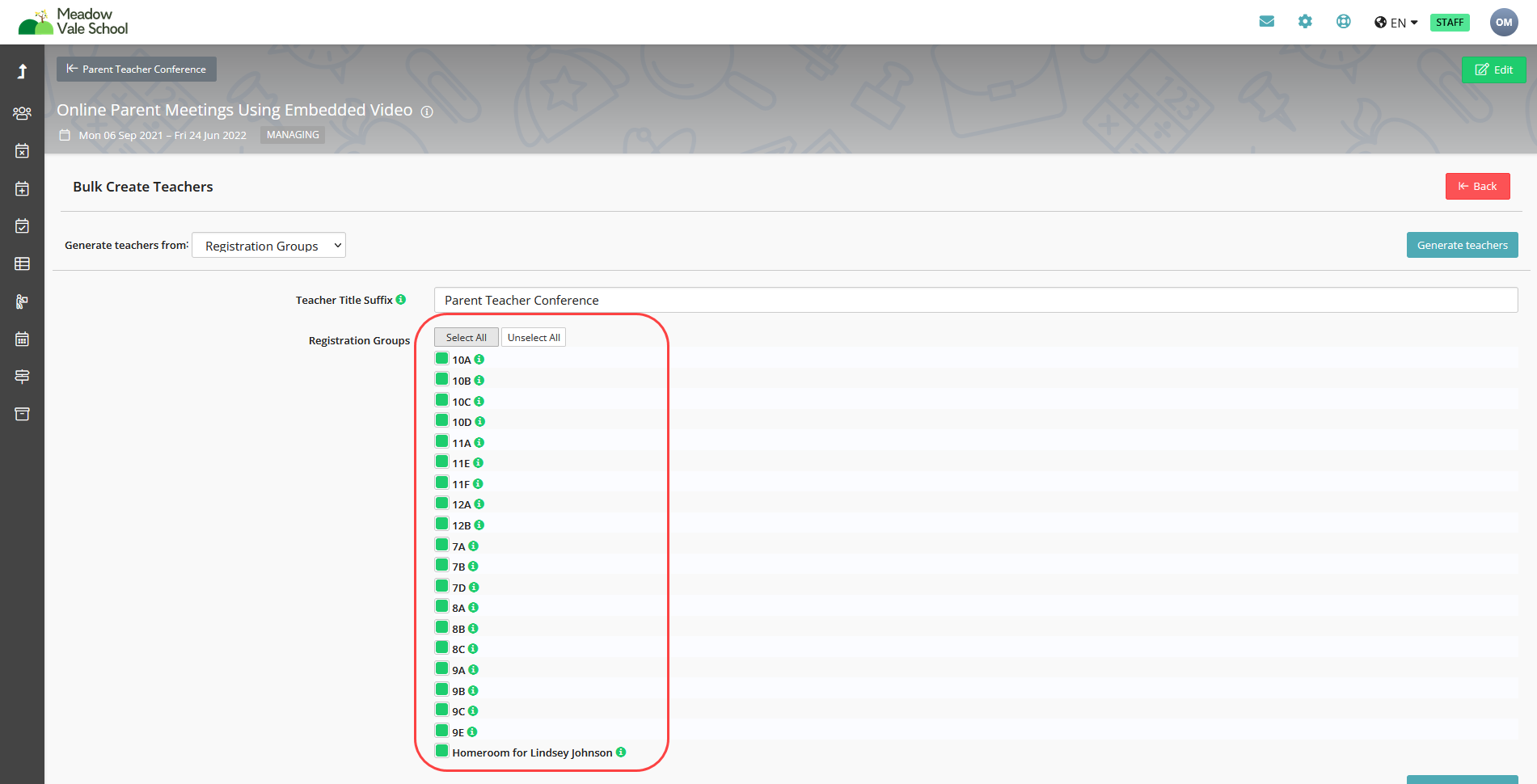Open the settings gear icon

coord(1305,22)
